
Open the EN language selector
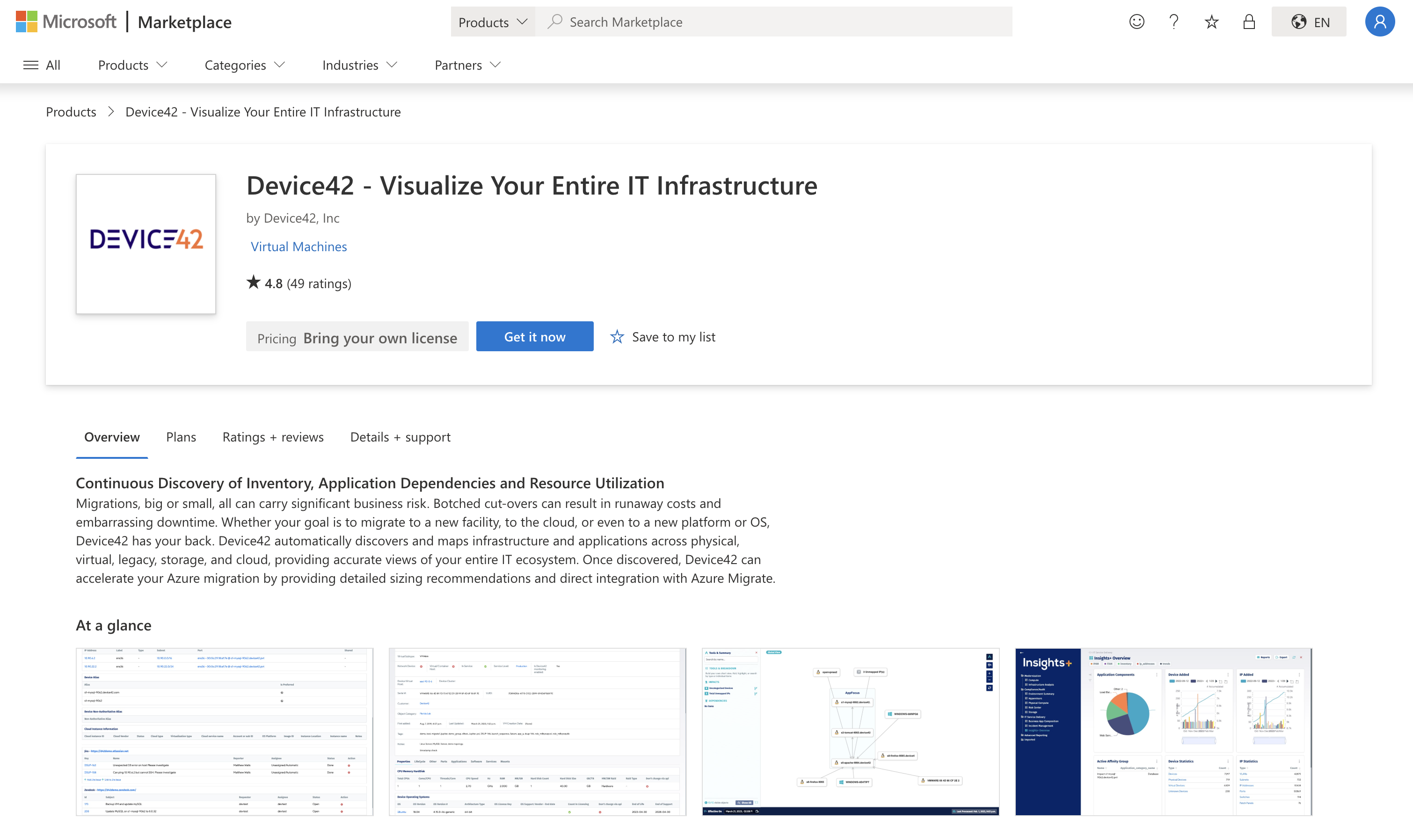coord(1309,22)
